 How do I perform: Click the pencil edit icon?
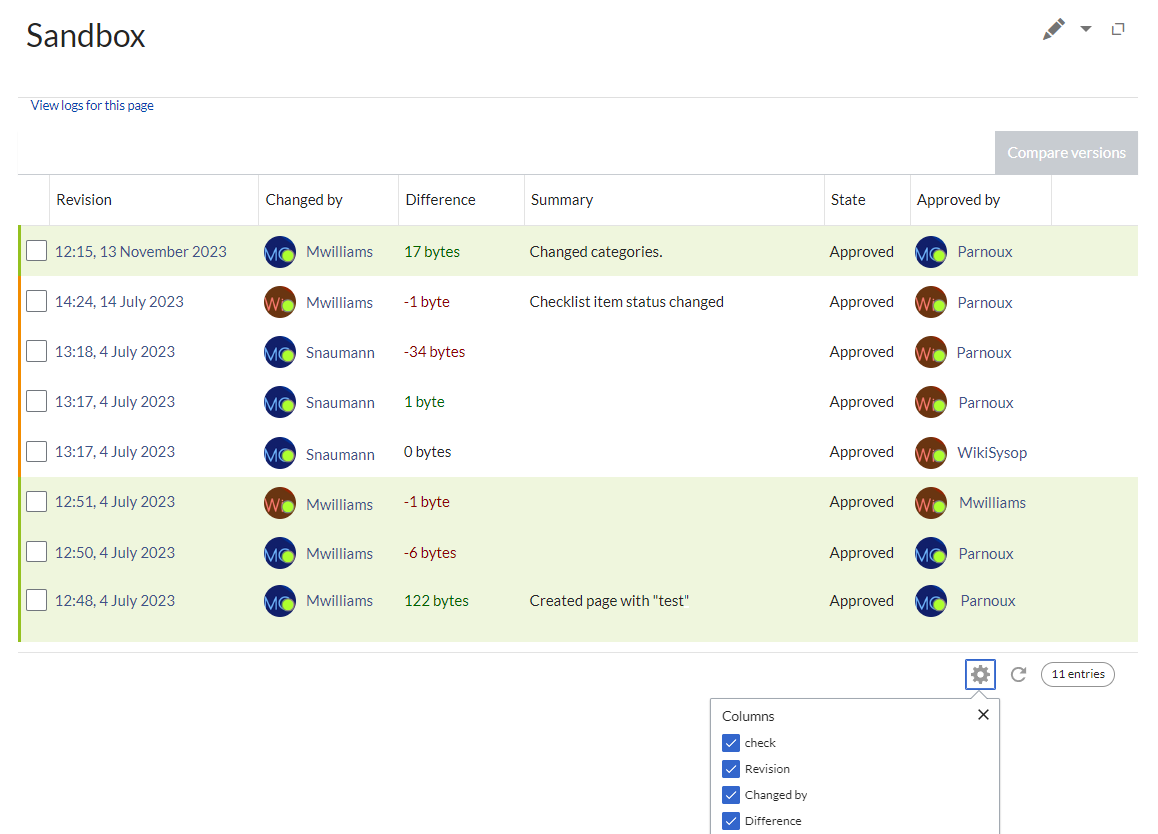(x=1054, y=30)
